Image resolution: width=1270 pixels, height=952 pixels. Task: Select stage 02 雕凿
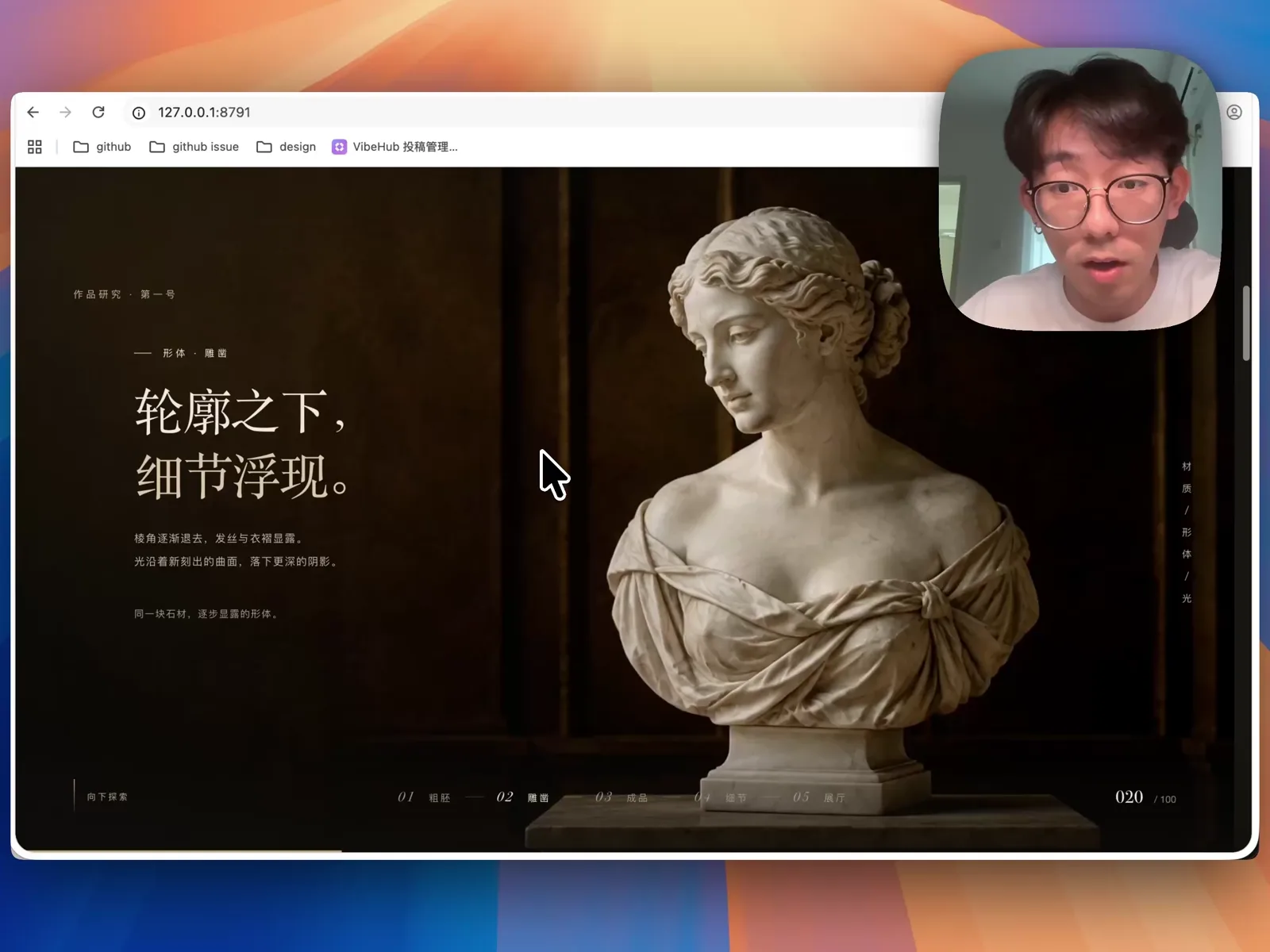click(523, 797)
